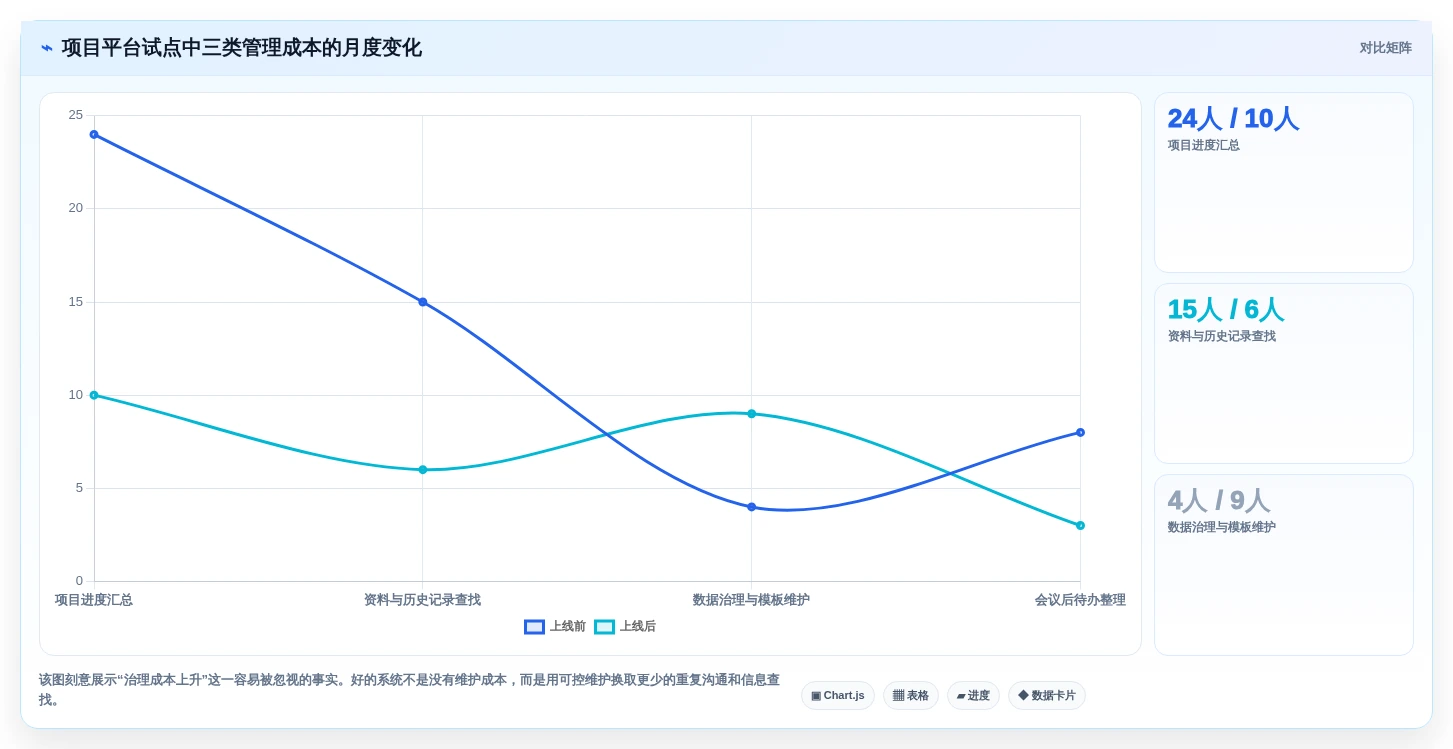Toggle the 上线前 legend item

point(555,627)
